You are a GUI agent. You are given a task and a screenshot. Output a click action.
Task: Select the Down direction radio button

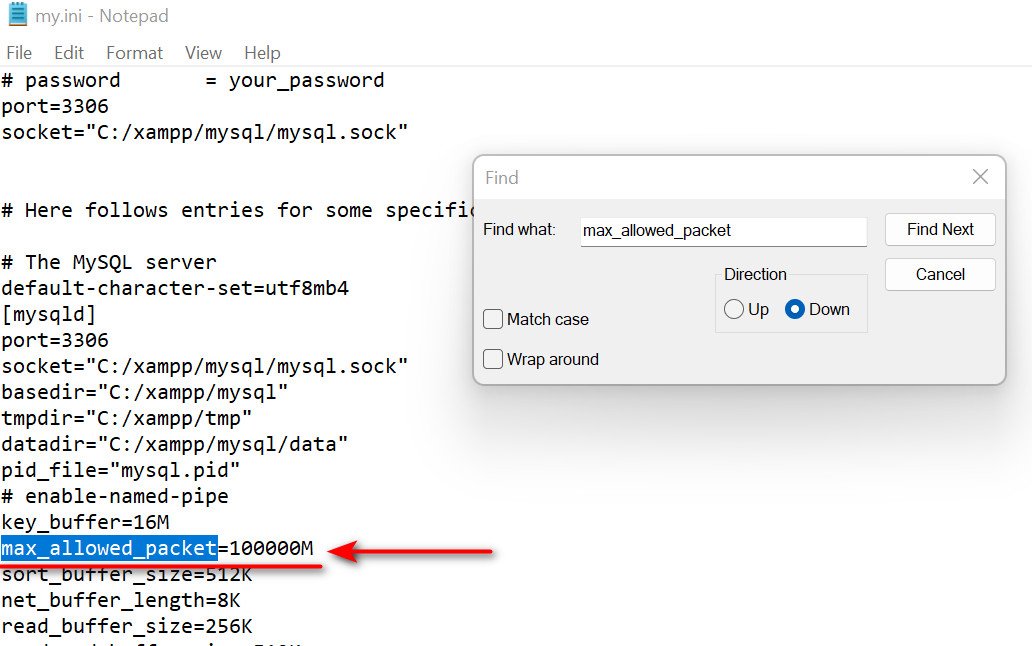pyautogui.click(x=794, y=309)
